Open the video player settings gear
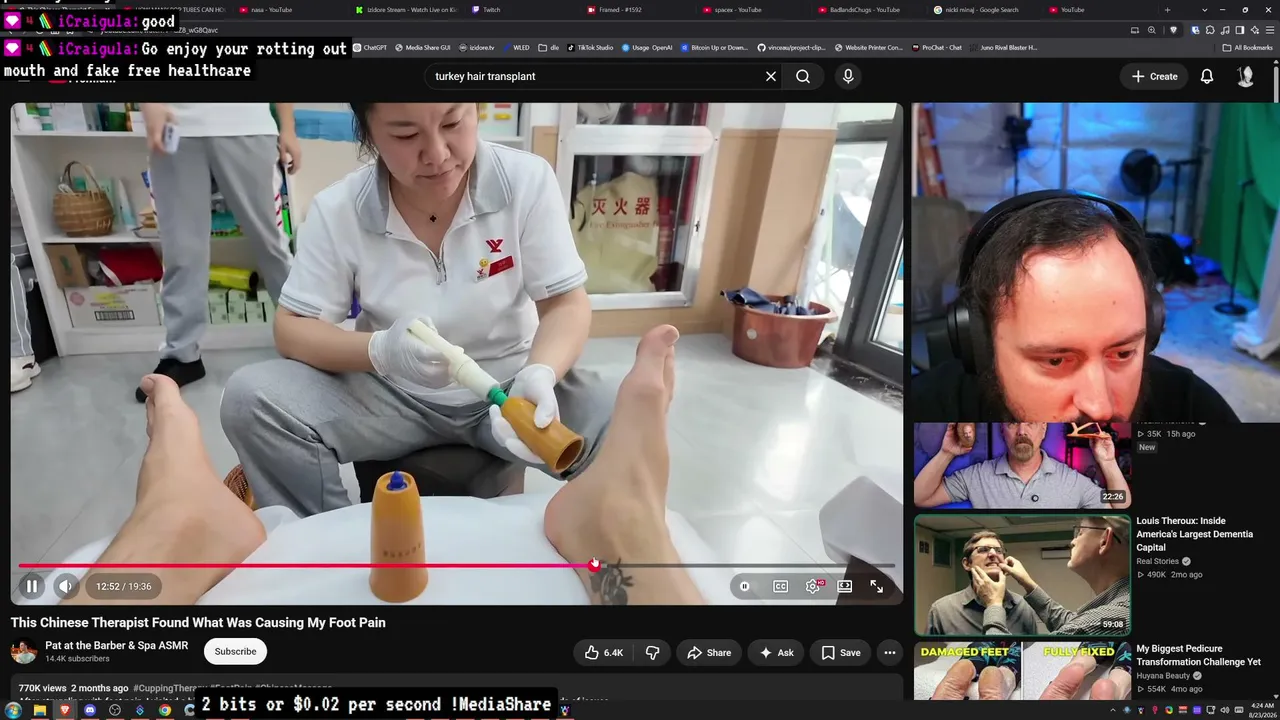 coord(813,586)
